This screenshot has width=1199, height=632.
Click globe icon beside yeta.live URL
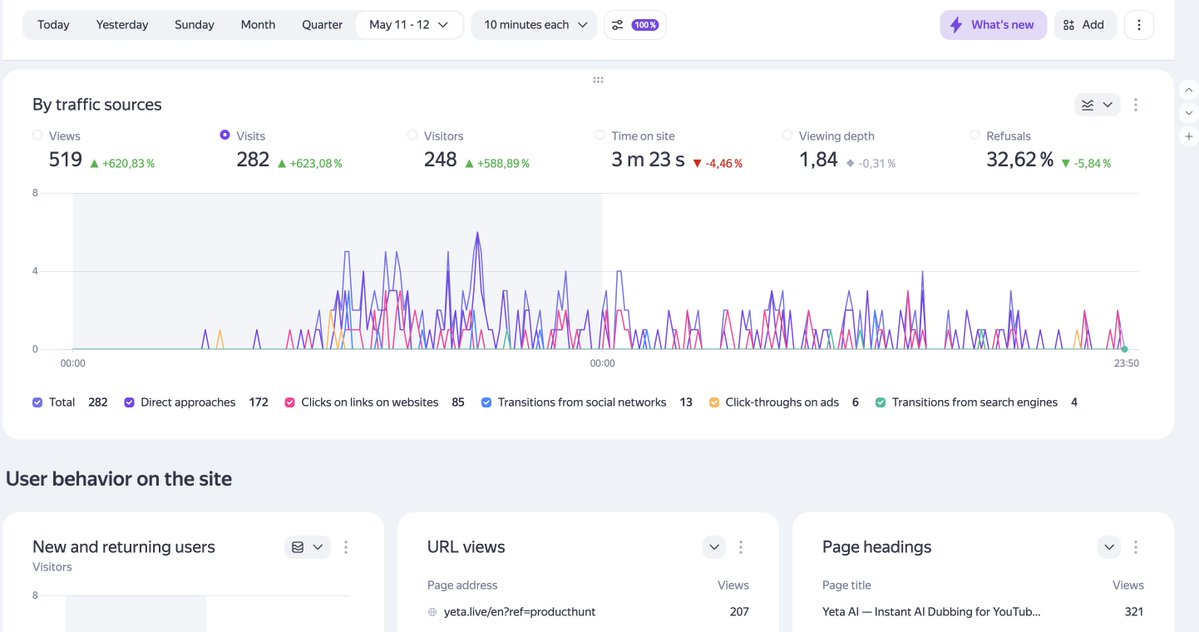pyautogui.click(x=432, y=612)
